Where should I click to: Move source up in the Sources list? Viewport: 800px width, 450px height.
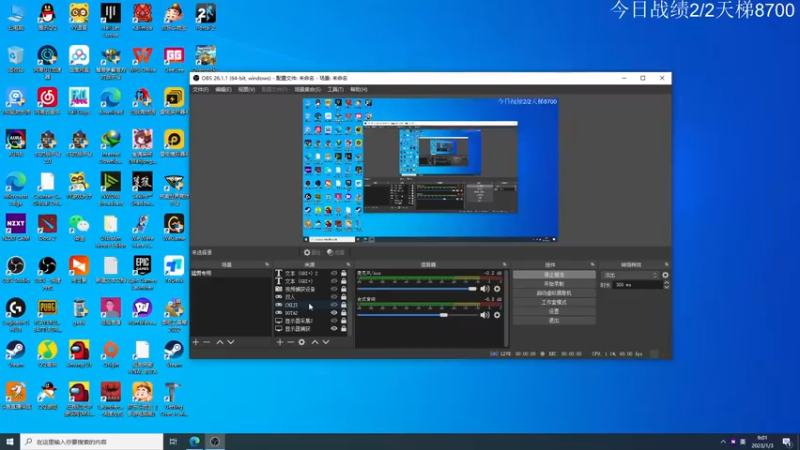point(315,342)
